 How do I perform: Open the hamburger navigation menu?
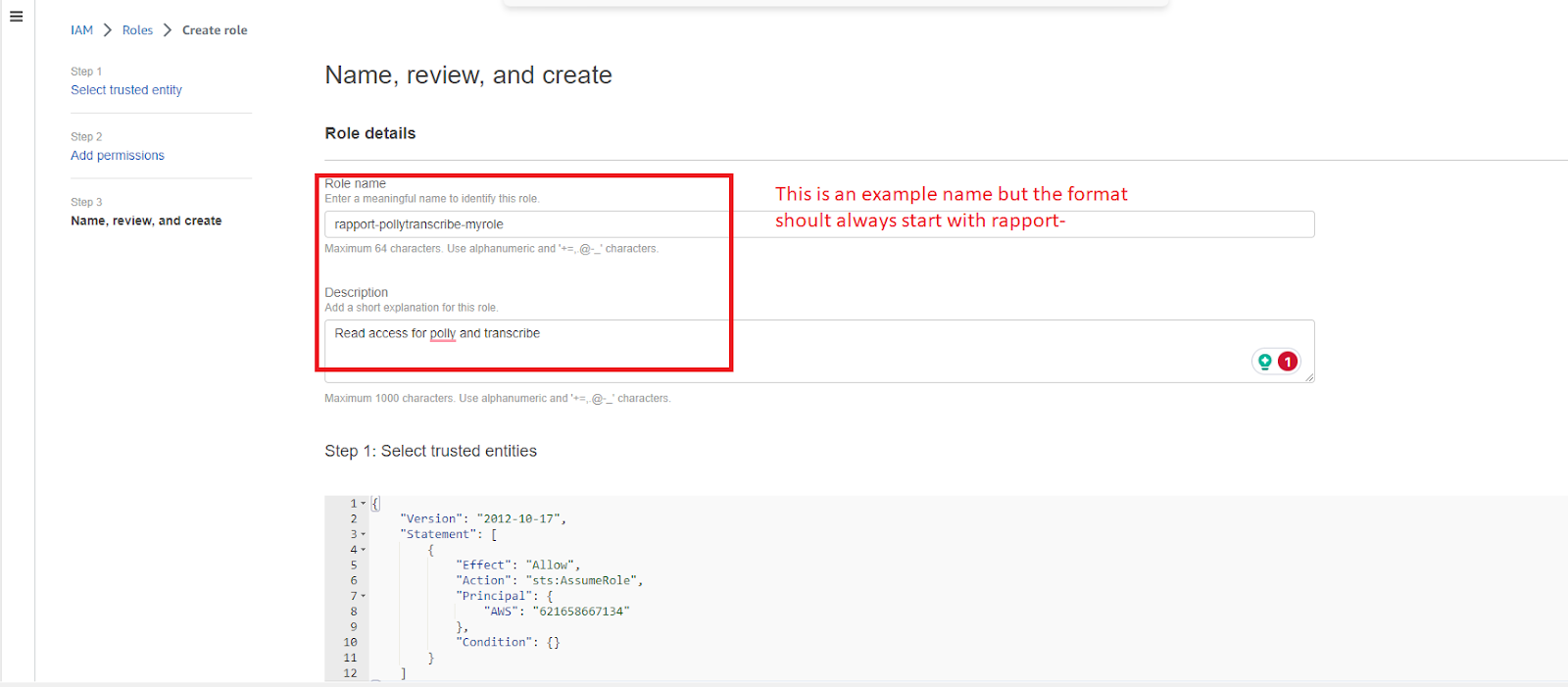click(16, 17)
